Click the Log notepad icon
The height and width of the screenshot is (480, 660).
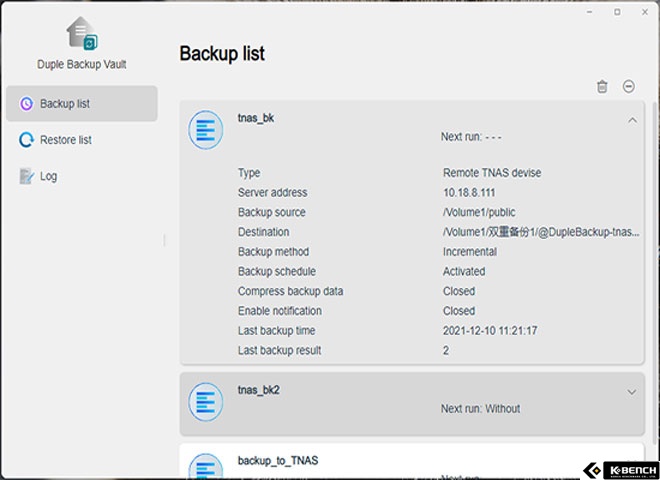pos(27,176)
